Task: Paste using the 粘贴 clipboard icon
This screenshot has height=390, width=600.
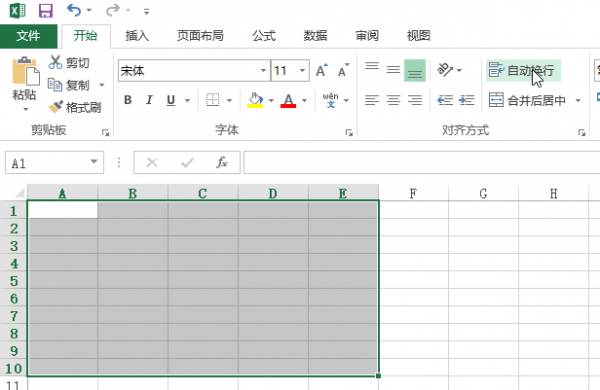Action: 25,71
